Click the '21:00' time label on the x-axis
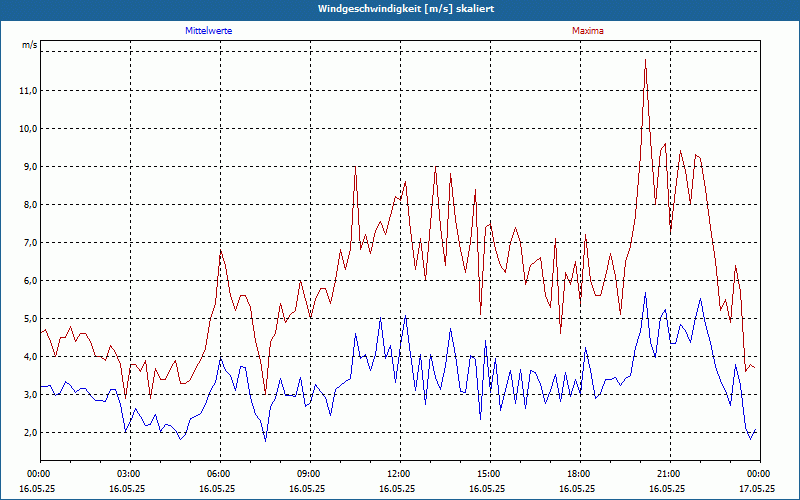The width and height of the screenshot is (800, 500). click(670, 474)
